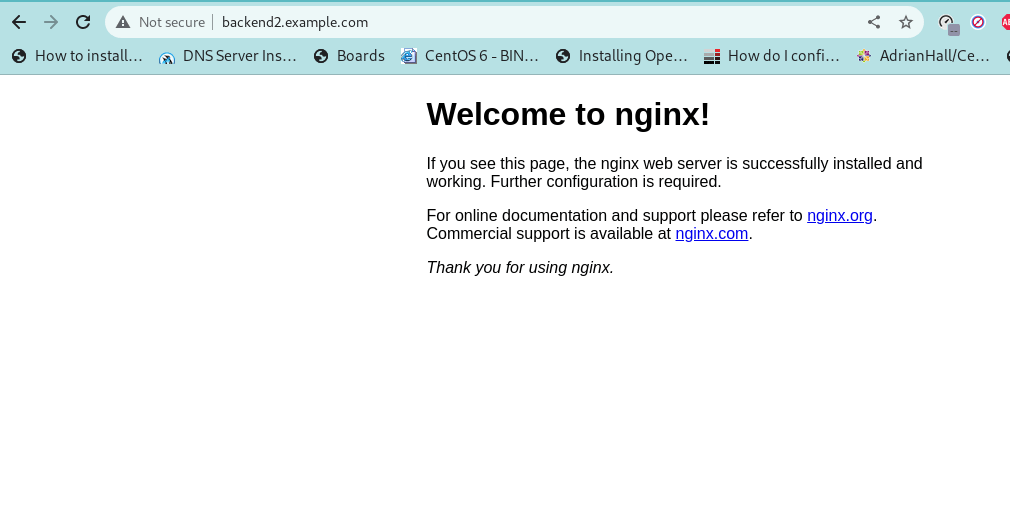Click 'Further configuration is required.' sentence
The image size is (1010, 505).
(606, 182)
